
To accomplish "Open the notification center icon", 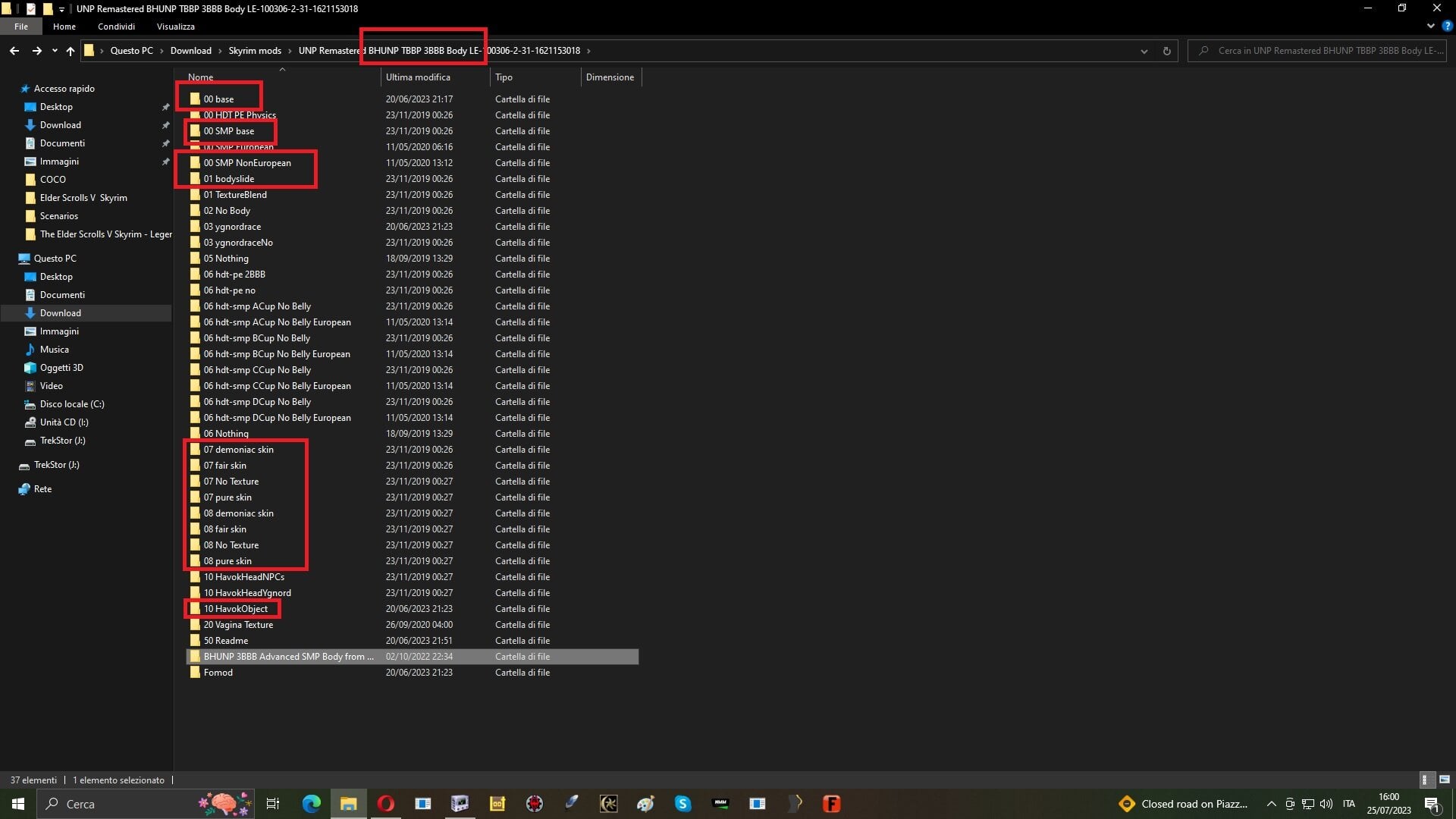I will point(1432,804).
